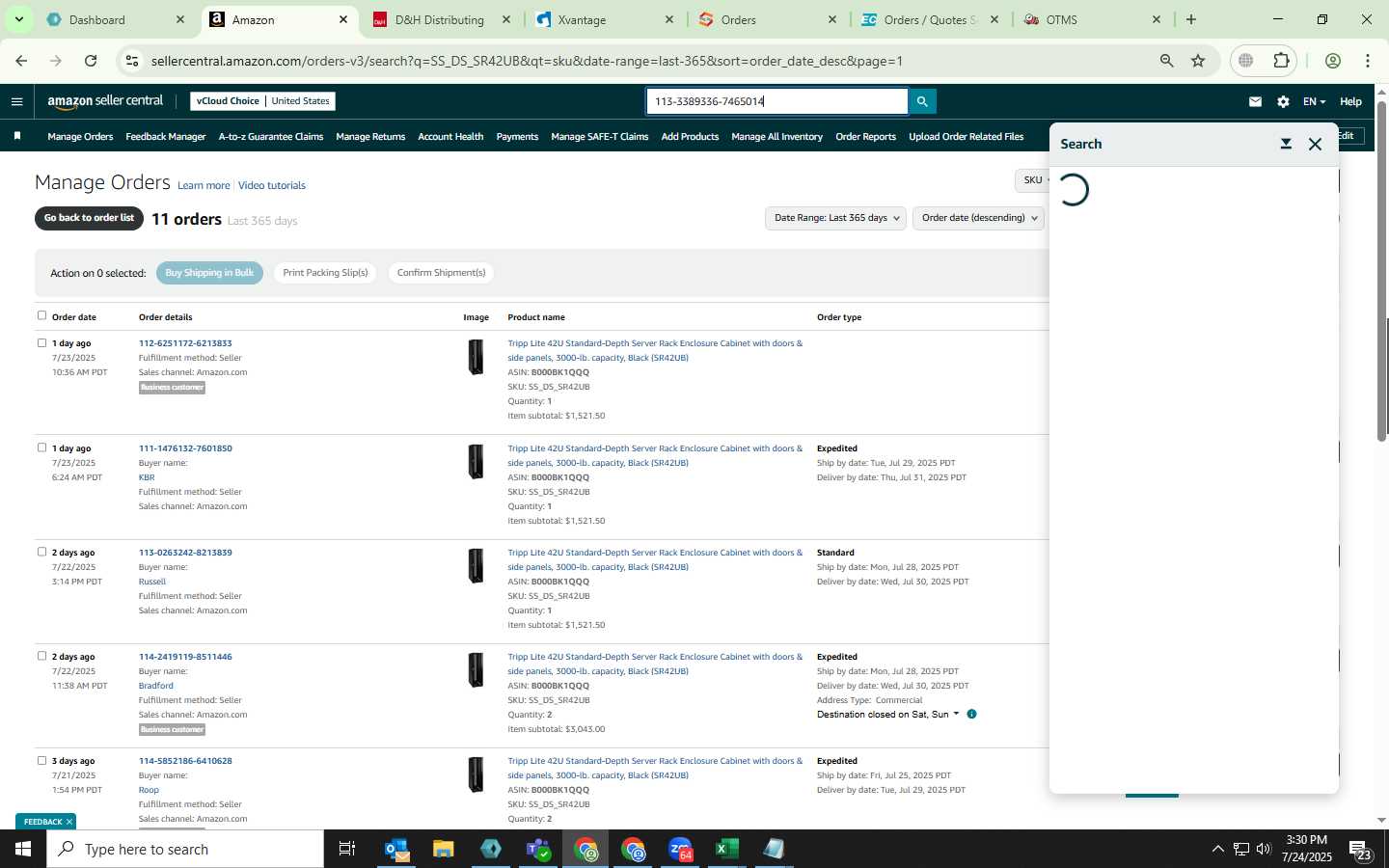The height and width of the screenshot is (868, 1389).
Task: Open the mail messages icon
Action: tap(1255, 101)
